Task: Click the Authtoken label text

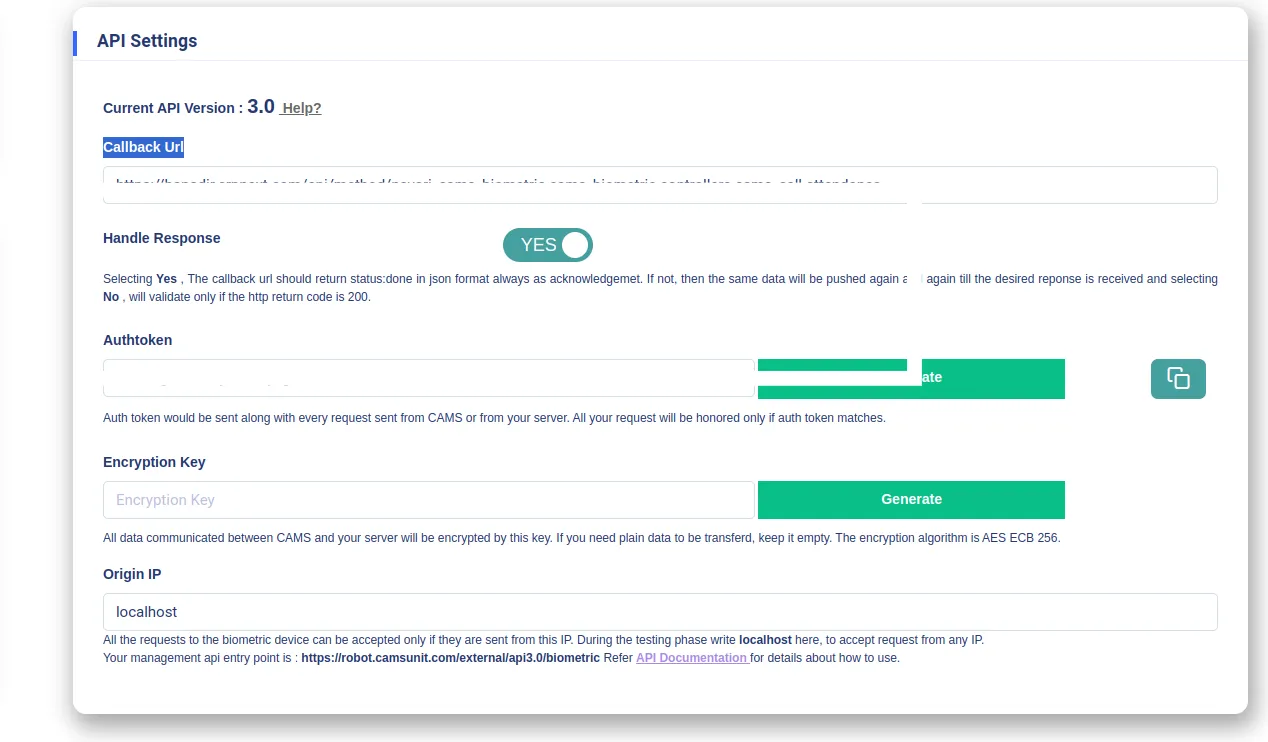Action: click(138, 340)
